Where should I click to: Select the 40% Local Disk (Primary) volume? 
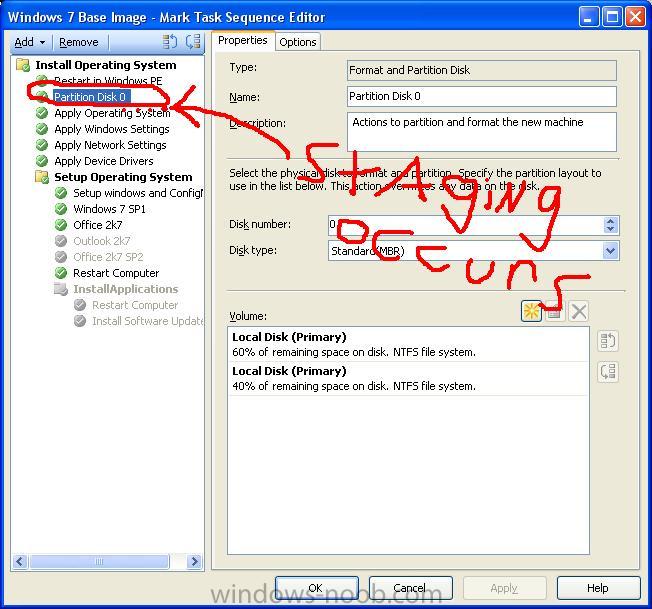click(x=408, y=379)
